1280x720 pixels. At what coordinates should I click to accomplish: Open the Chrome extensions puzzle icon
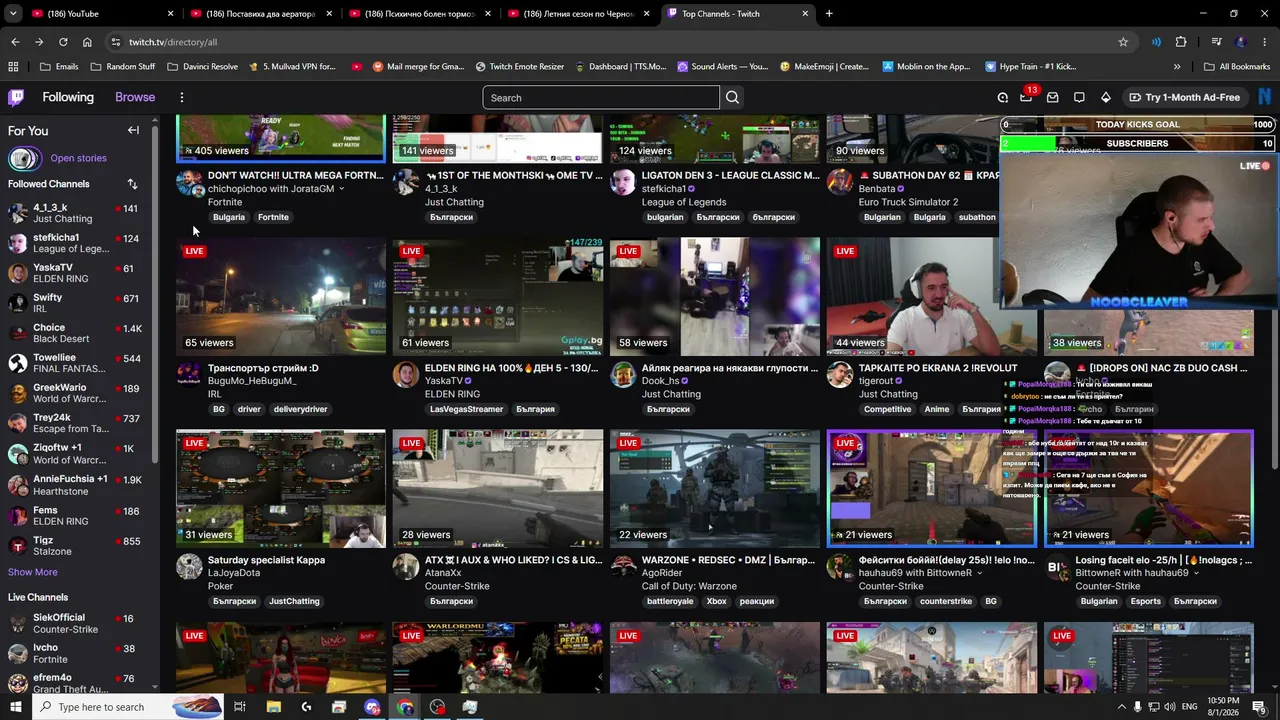[1181, 42]
